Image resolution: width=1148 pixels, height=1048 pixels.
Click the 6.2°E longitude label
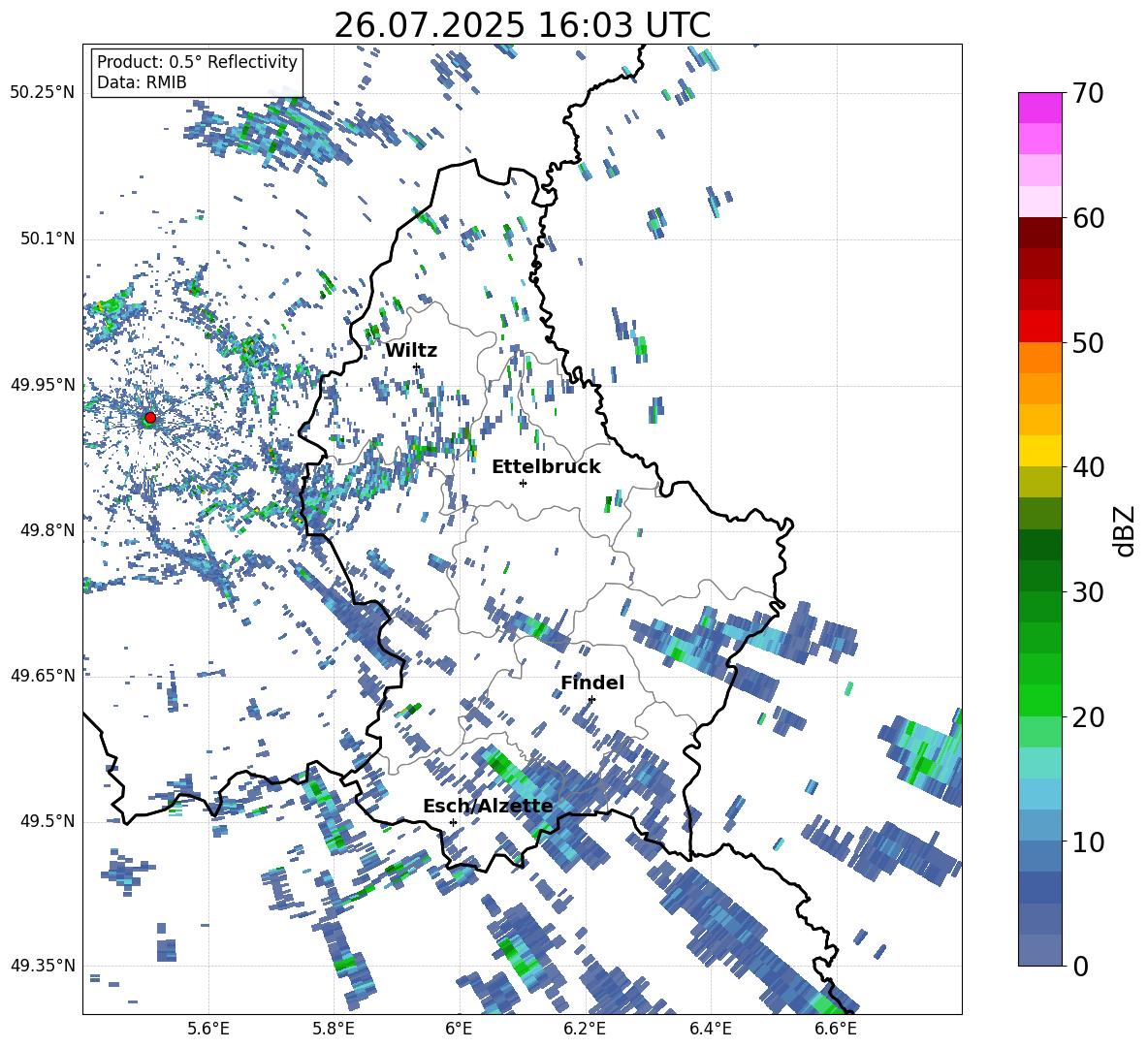click(x=585, y=1030)
